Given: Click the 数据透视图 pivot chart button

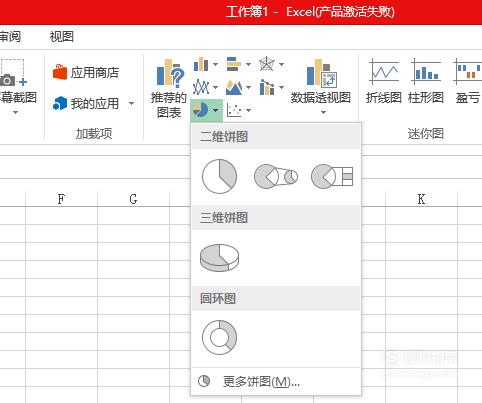Looking at the screenshot, I should point(321,81).
